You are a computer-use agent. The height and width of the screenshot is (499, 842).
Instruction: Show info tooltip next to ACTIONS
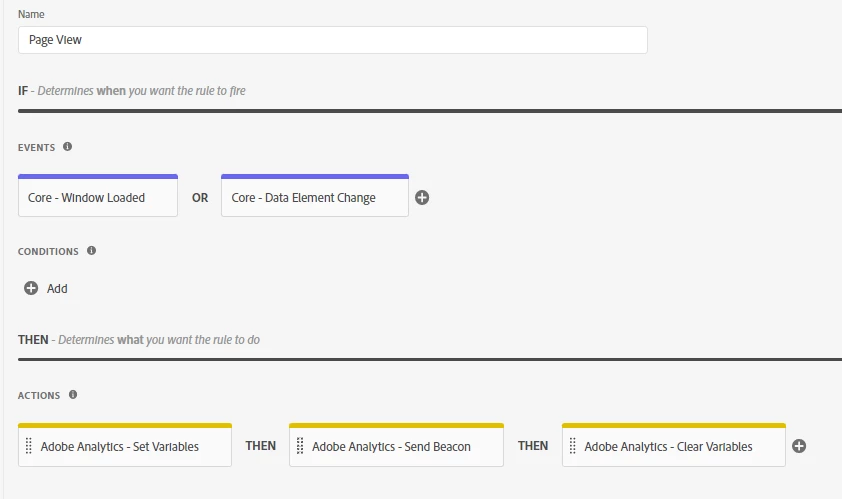click(73, 395)
